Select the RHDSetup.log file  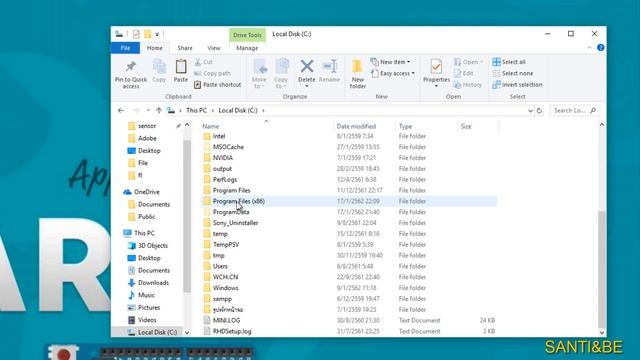click(x=232, y=331)
